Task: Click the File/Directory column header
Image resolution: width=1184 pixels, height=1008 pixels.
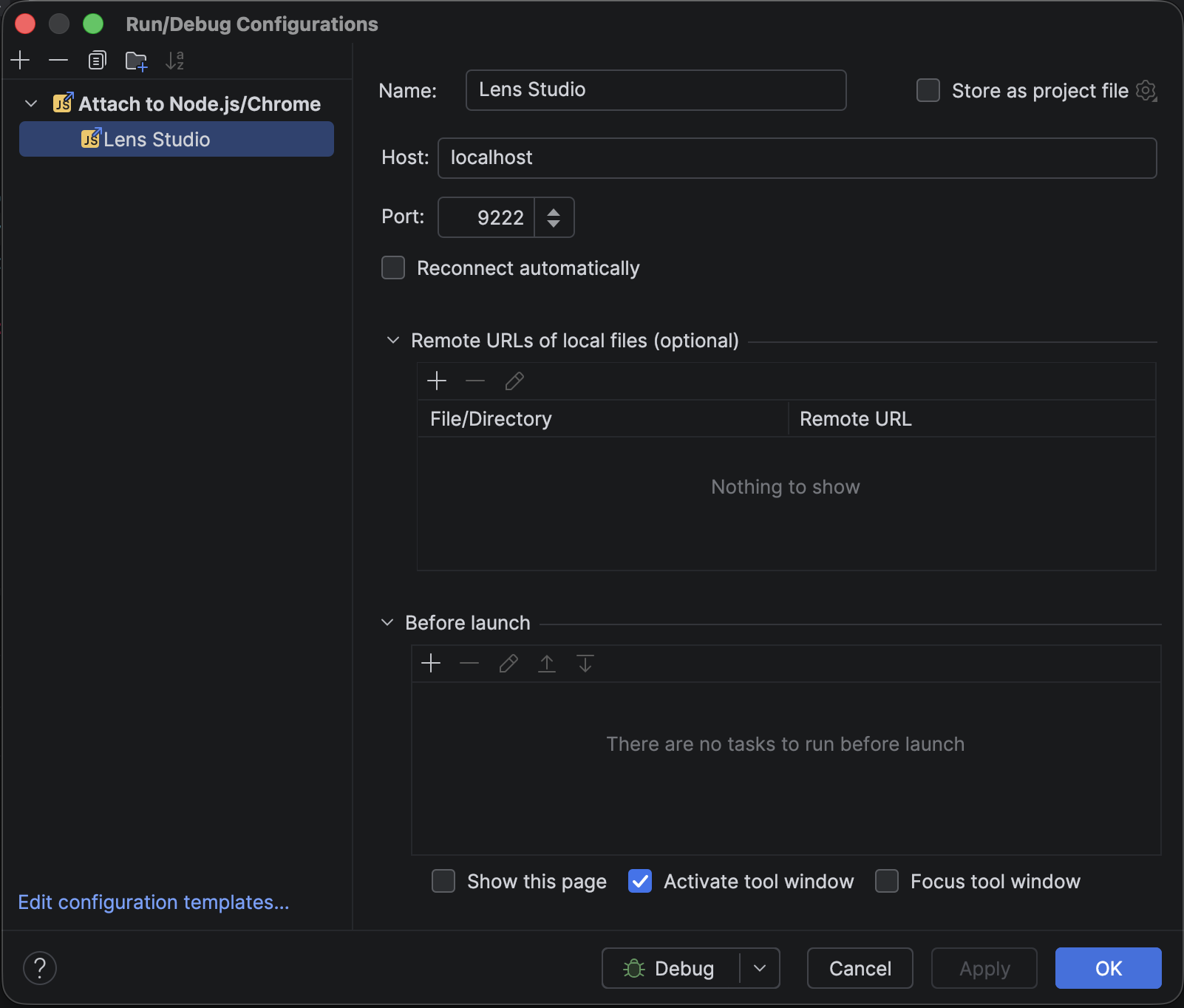Action: (603, 419)
